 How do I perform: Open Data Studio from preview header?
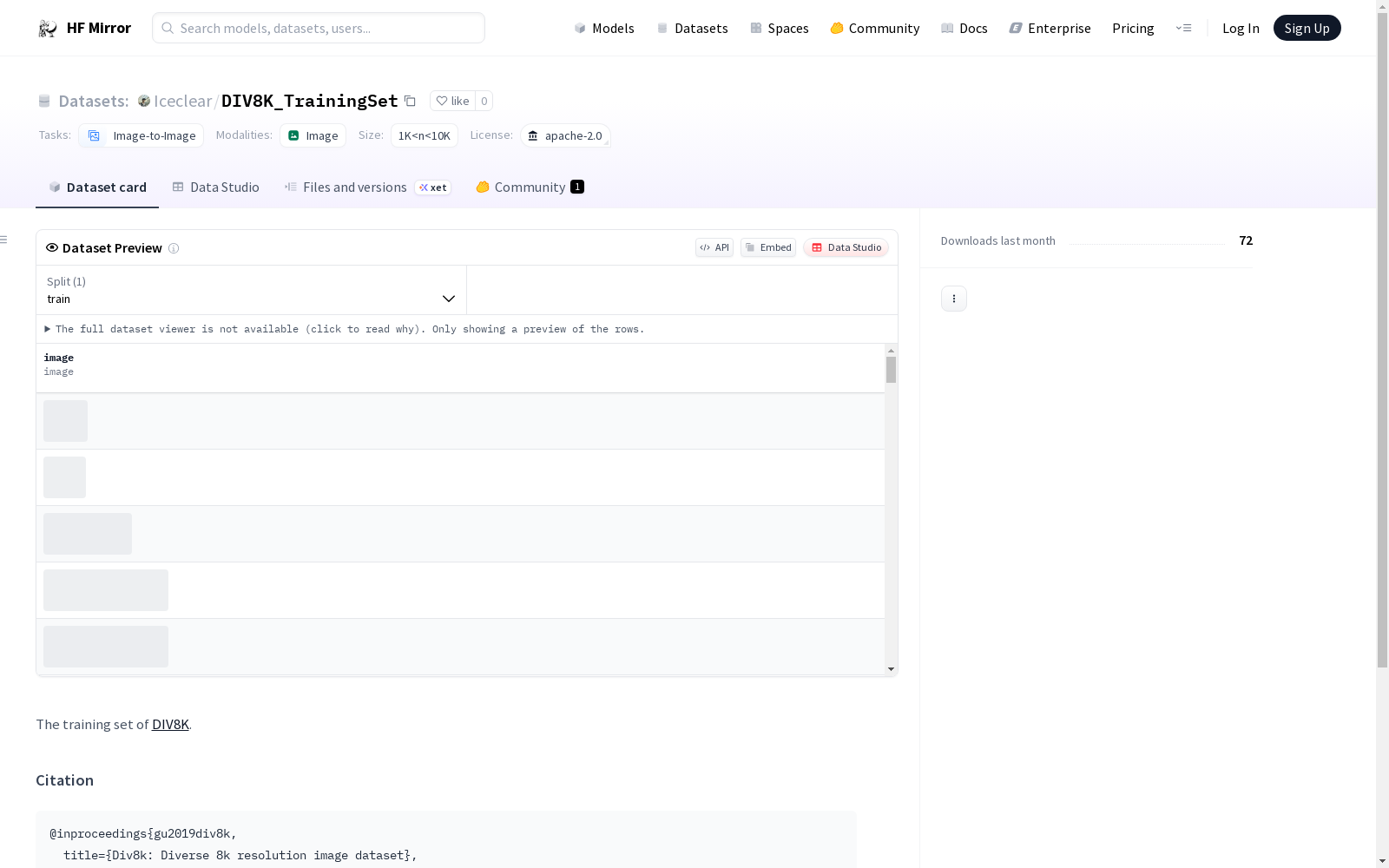tap(846, 247)
